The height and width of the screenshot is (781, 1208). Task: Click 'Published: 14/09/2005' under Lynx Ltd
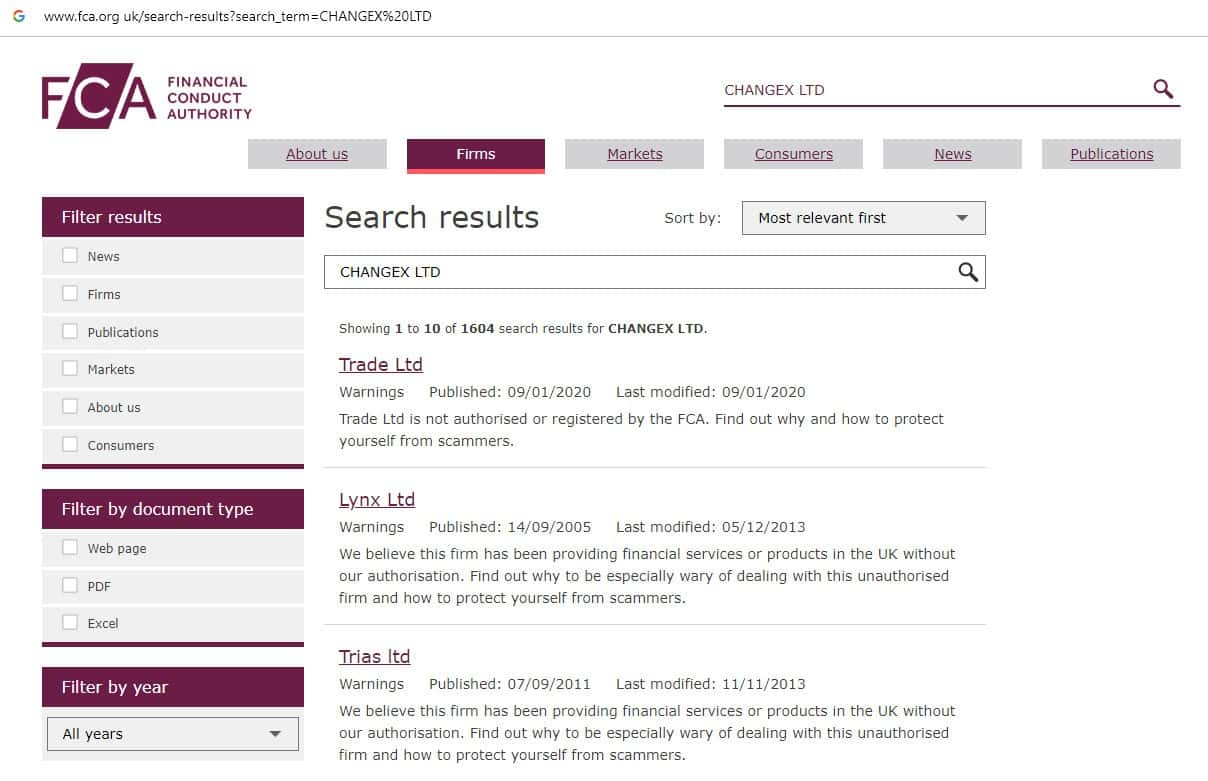coord(510,527)
